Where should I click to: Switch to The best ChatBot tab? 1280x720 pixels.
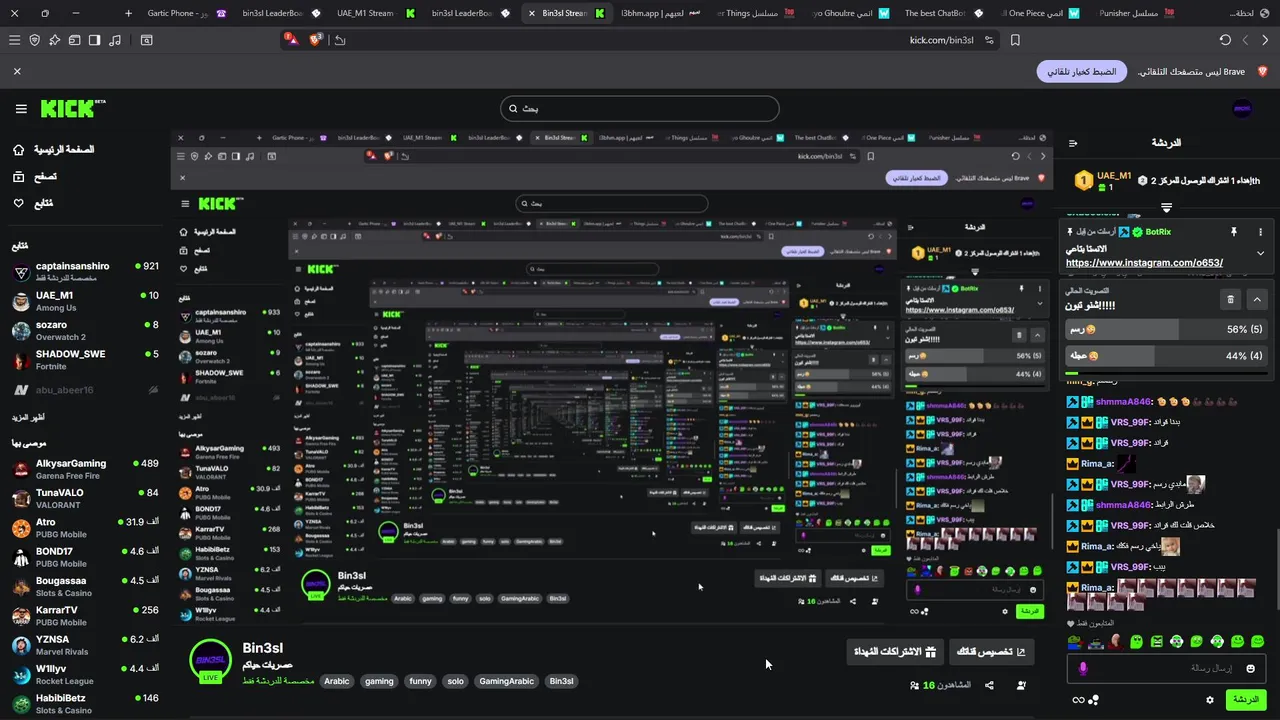(945, 13)
